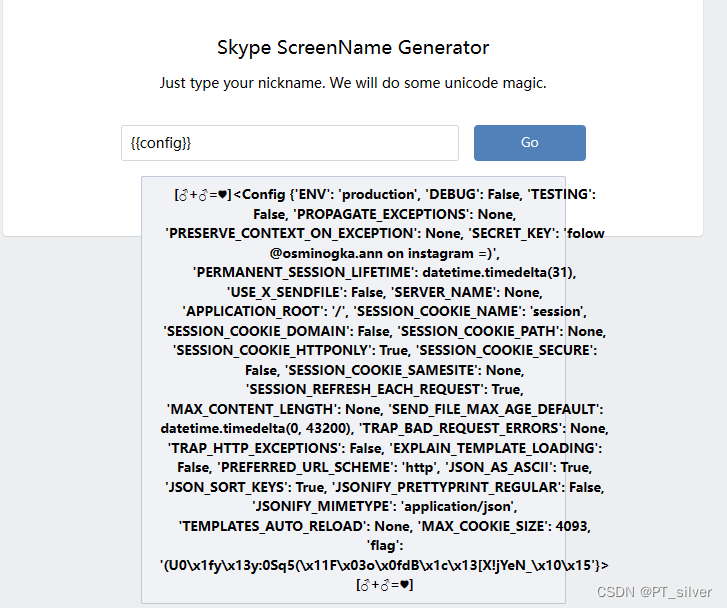Click 'PREFERRED_URL_SCHEME' text
Image resolution: width=727 pixels, height=608 pixels.
[x=307, y=467]
